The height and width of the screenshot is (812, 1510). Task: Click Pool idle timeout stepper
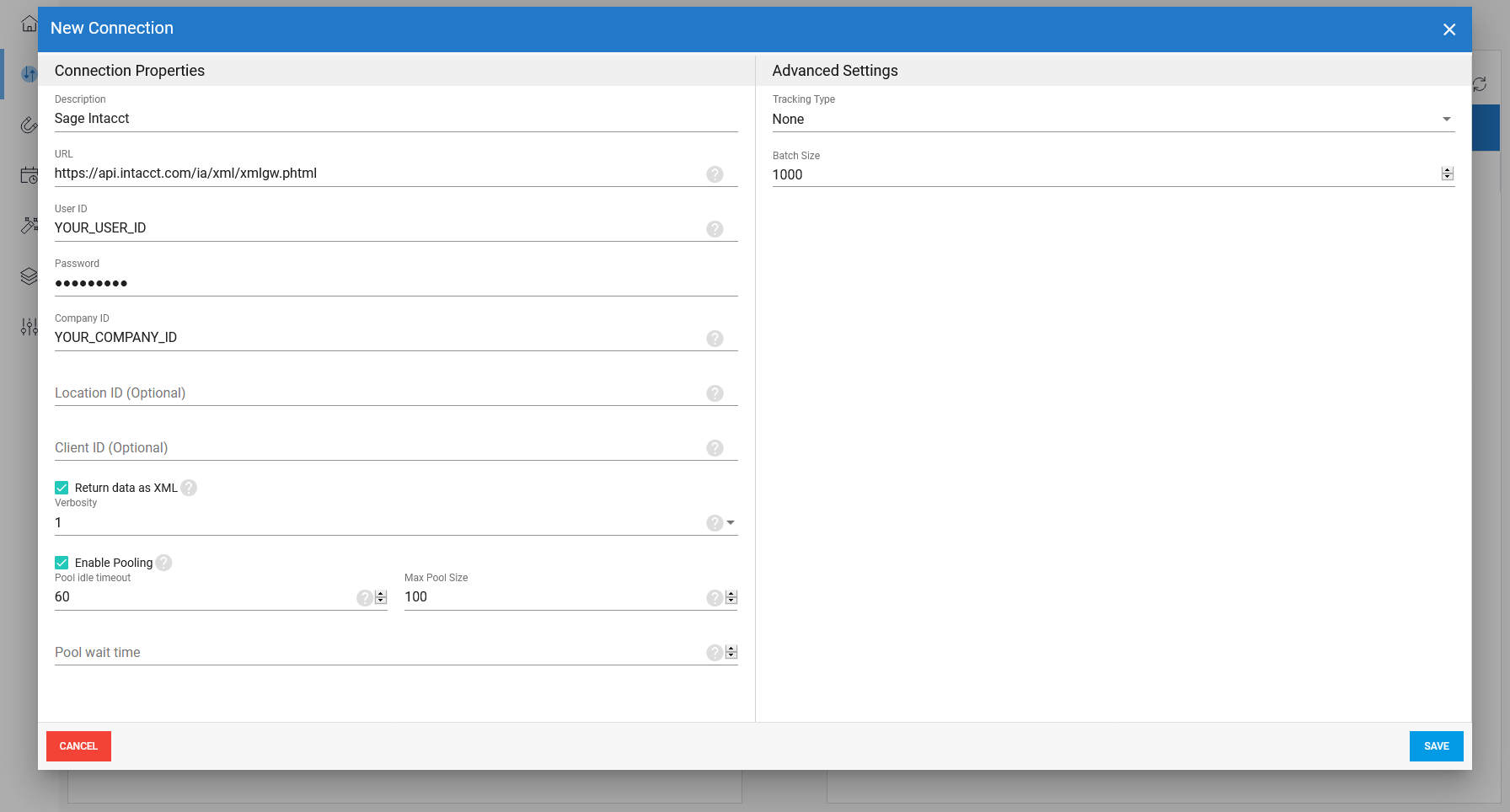381,597
